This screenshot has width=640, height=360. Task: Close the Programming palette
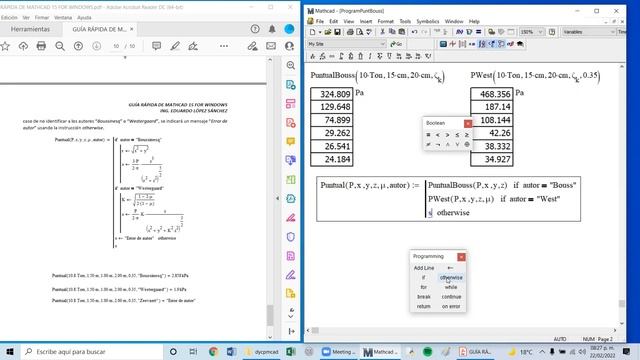[x=461, y=257]
